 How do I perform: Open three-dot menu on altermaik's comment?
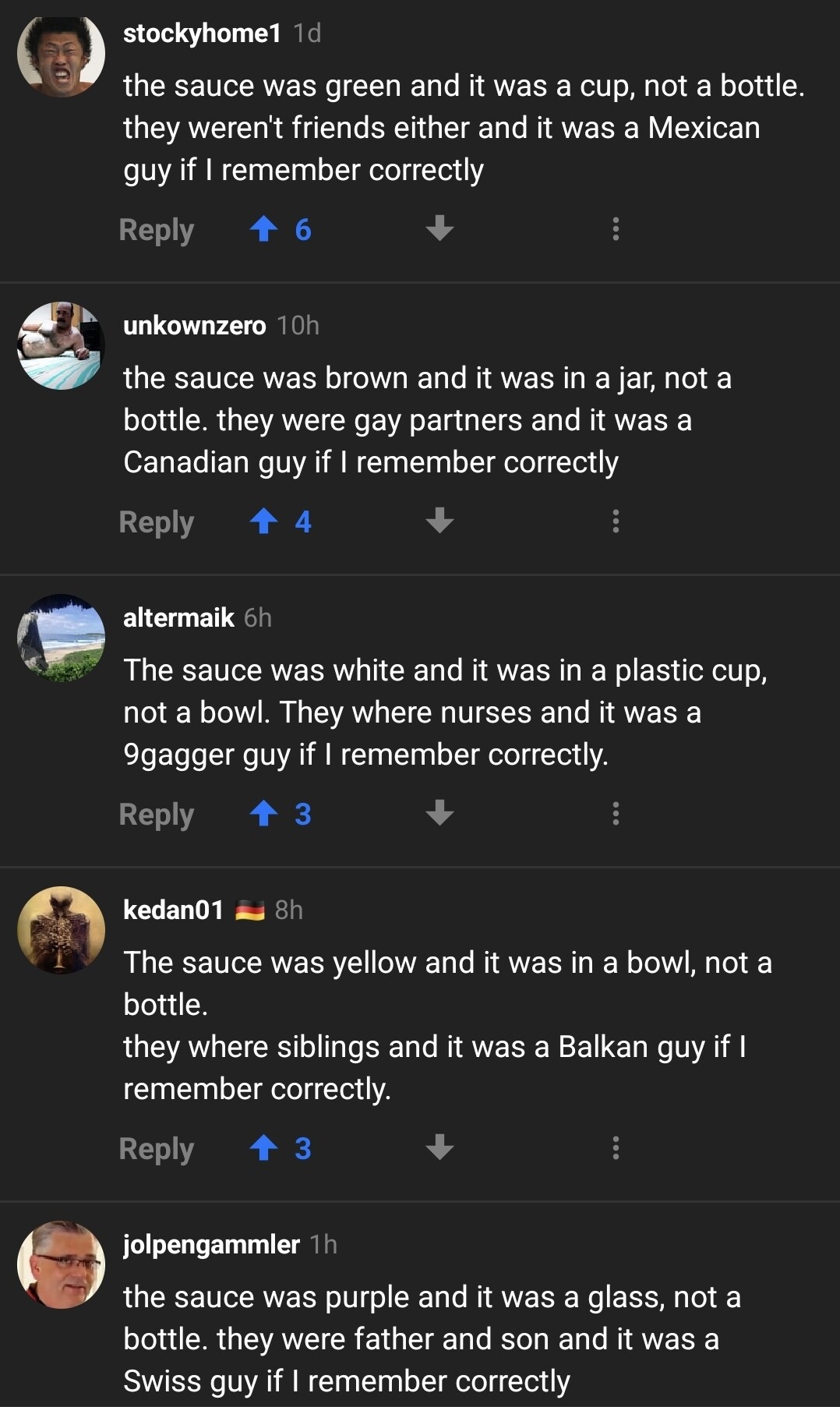[616, 814]
